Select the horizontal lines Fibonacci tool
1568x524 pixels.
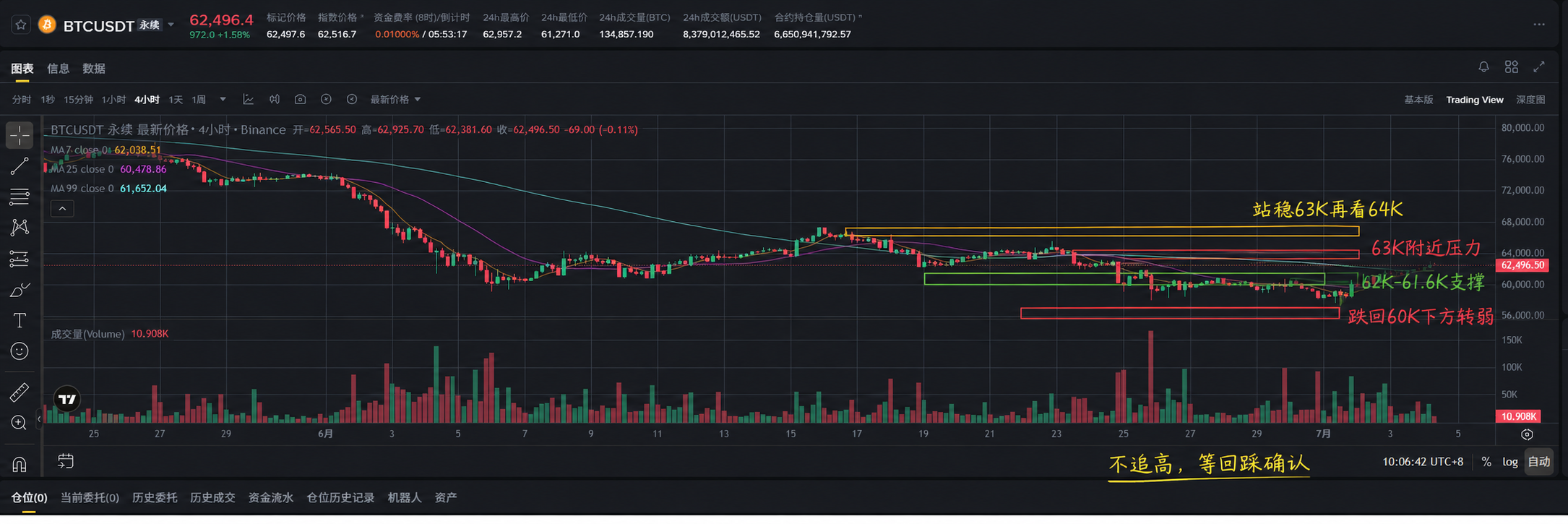tap(20, 197)
